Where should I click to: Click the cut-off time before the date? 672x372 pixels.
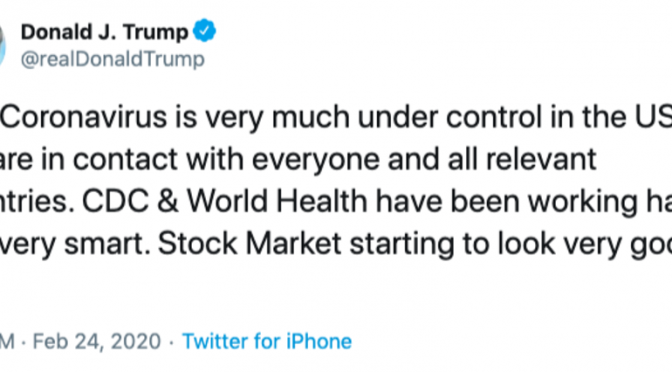[7, 342]
